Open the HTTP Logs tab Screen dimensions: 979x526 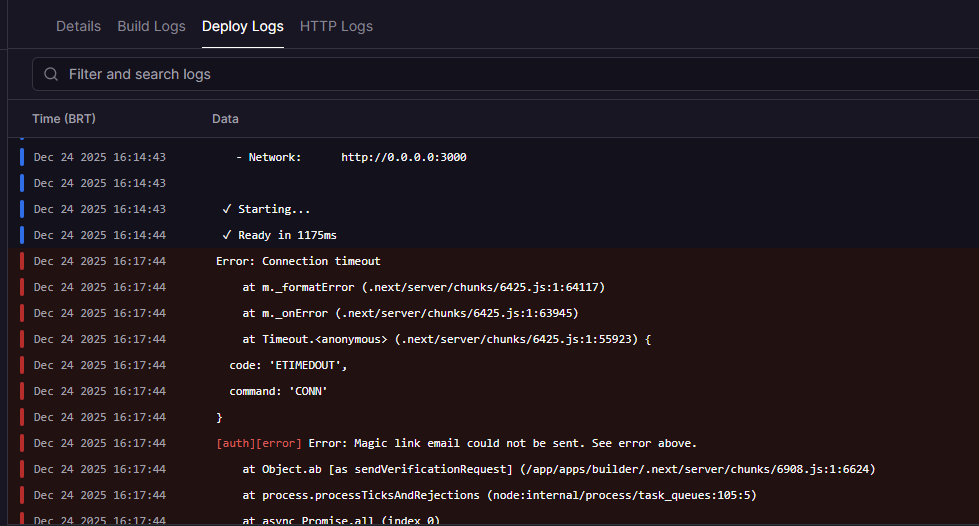[336, 26]
